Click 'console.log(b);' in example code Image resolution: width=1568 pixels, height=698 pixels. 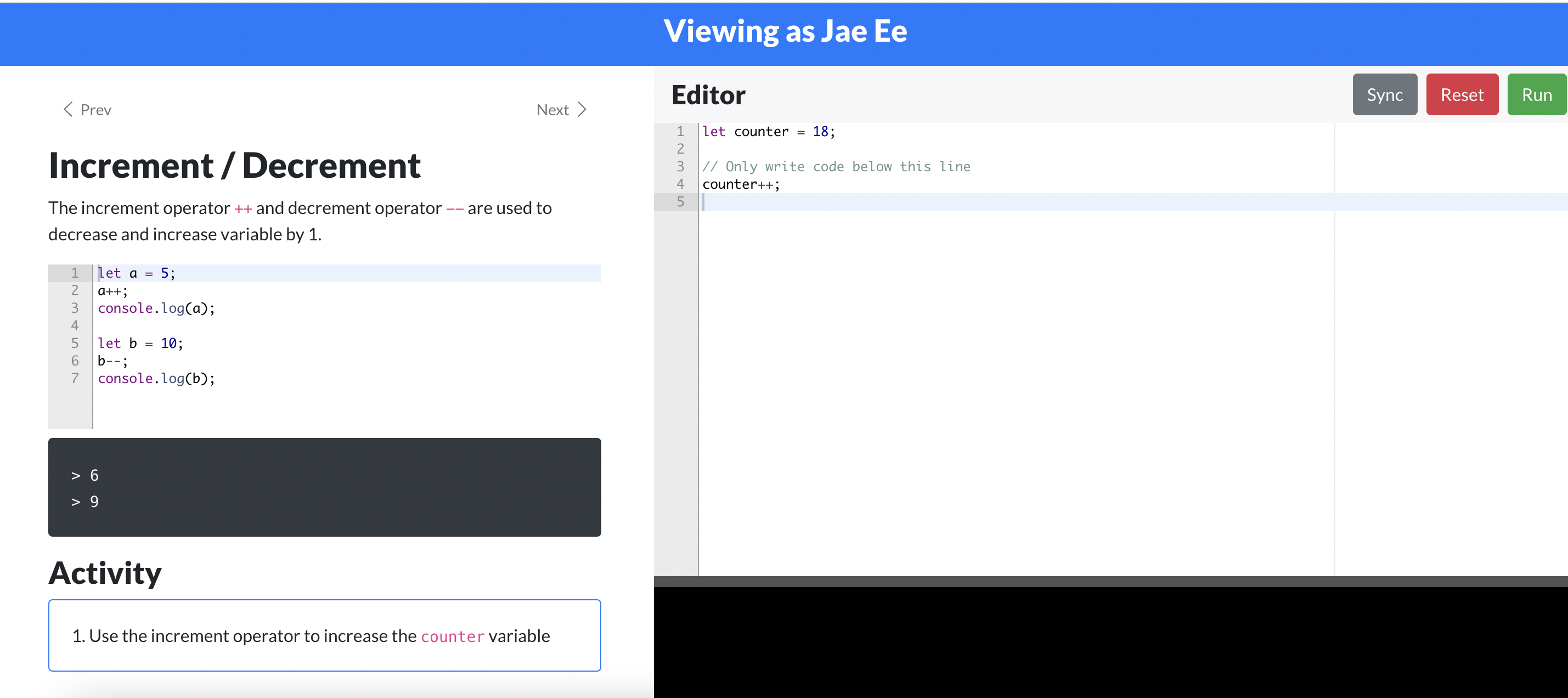click(156, 378)
